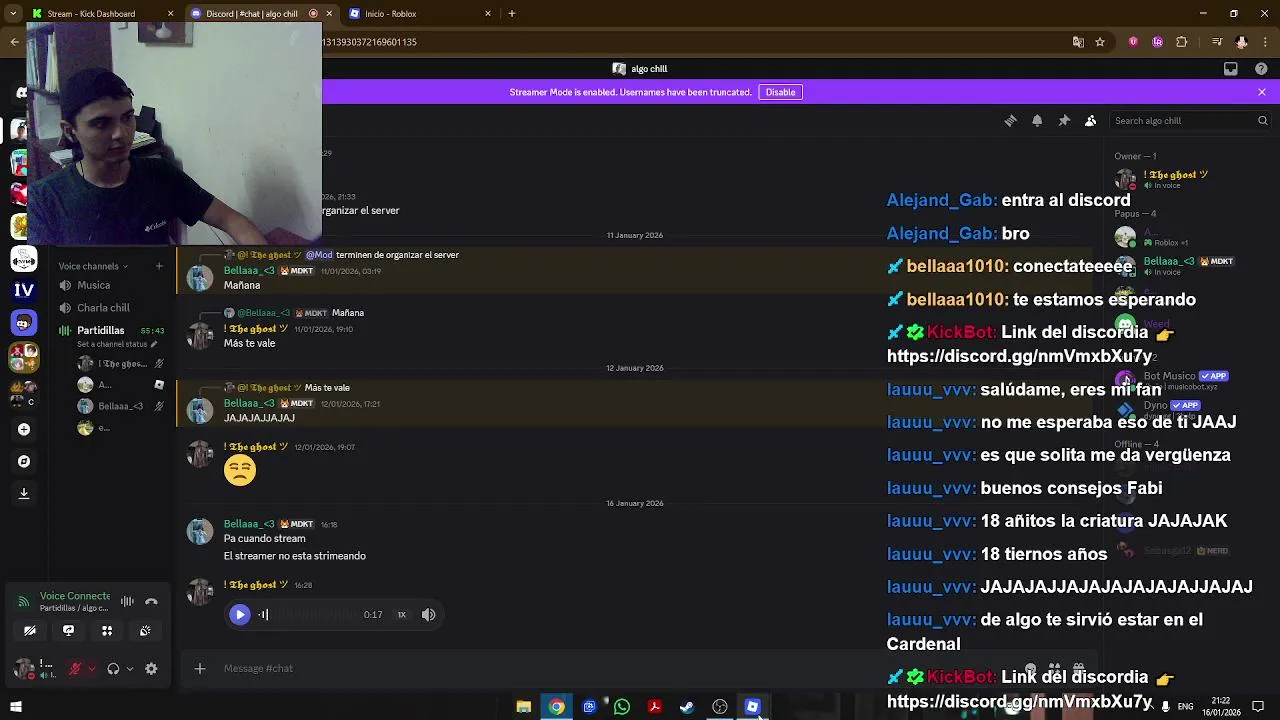Open translate page icon
The image size is (1280, 720).
[1078, 42]
